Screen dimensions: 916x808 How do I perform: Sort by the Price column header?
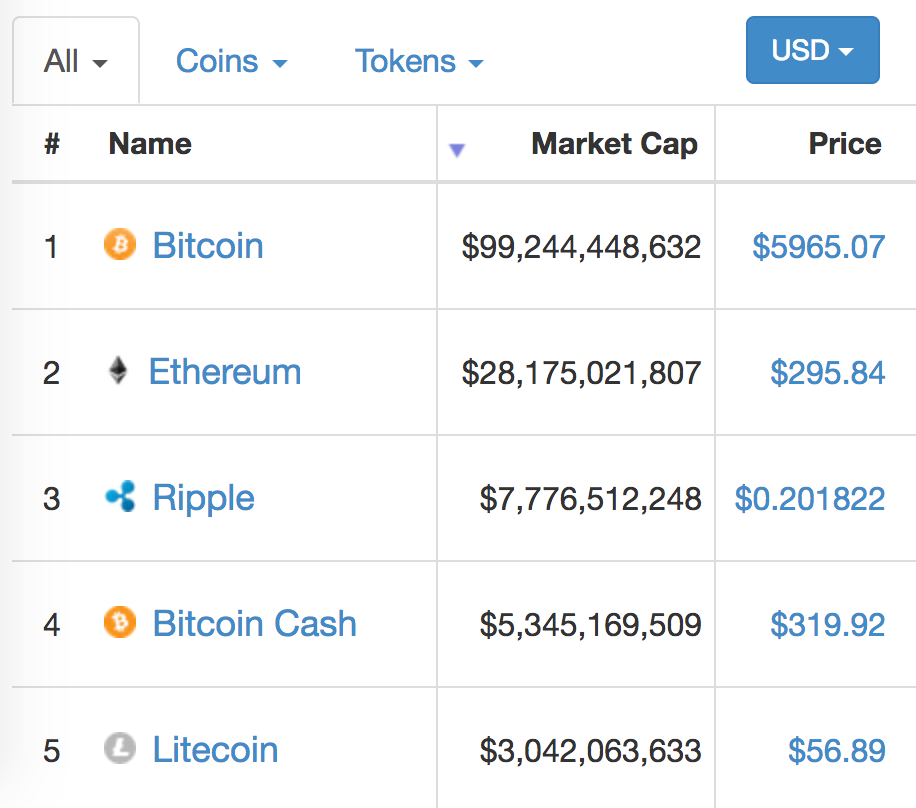tap(845, 144)
